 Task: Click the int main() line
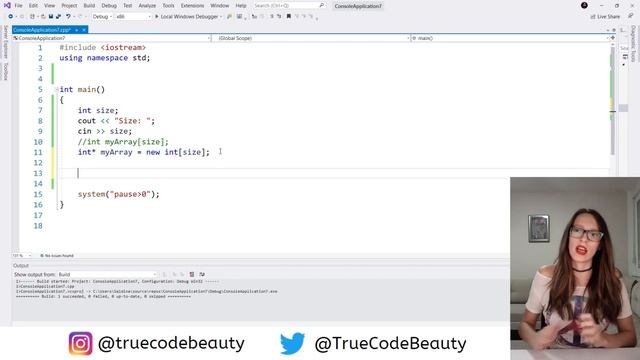click(82, 89)
